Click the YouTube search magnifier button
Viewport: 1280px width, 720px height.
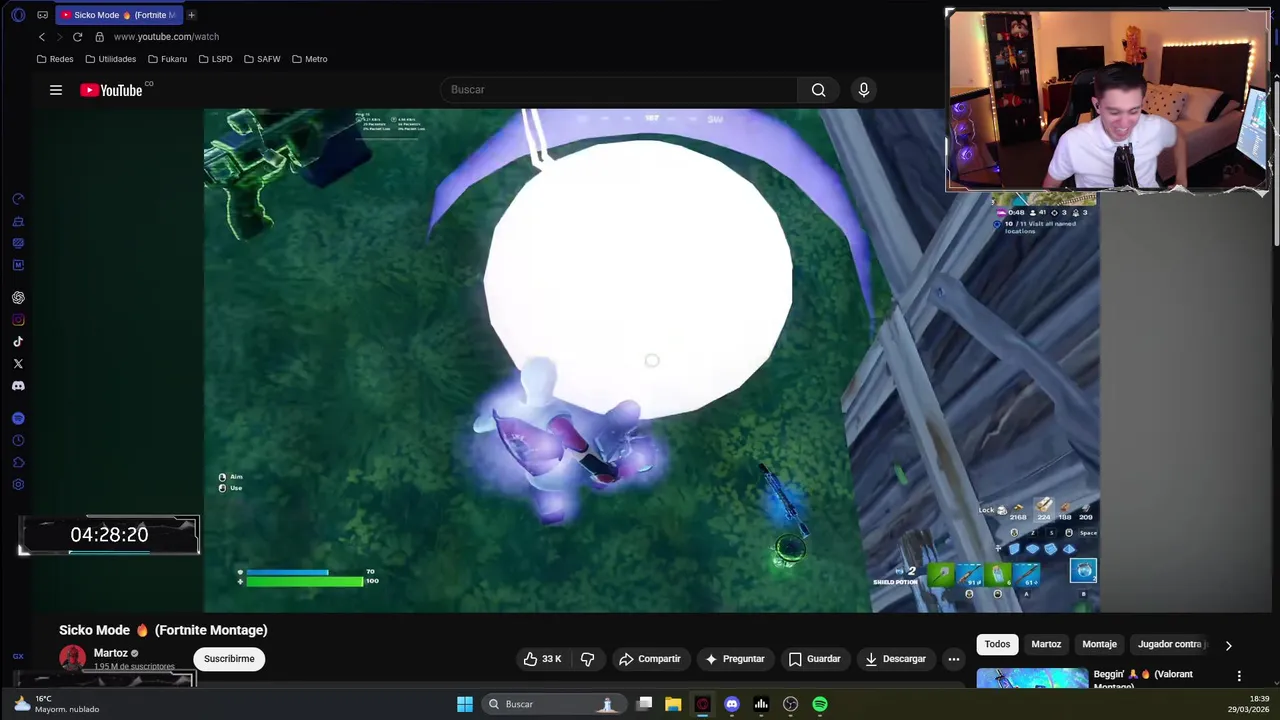click(818, 90)
